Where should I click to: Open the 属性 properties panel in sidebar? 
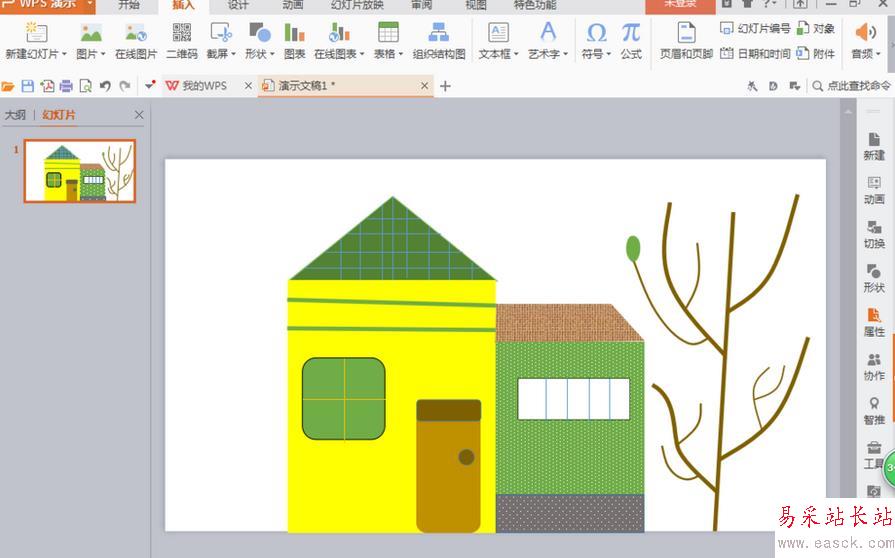874,323
